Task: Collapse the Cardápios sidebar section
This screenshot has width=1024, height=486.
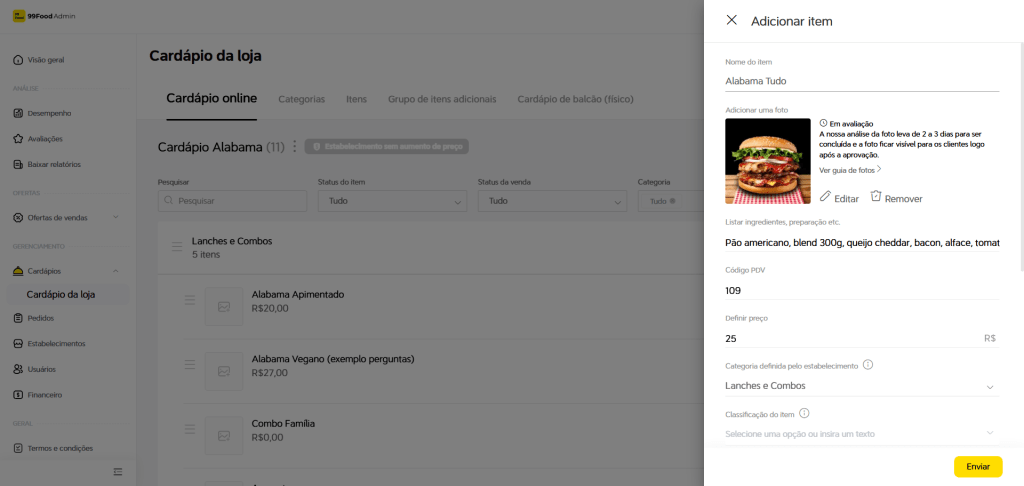Action: (x=116, y=271)
